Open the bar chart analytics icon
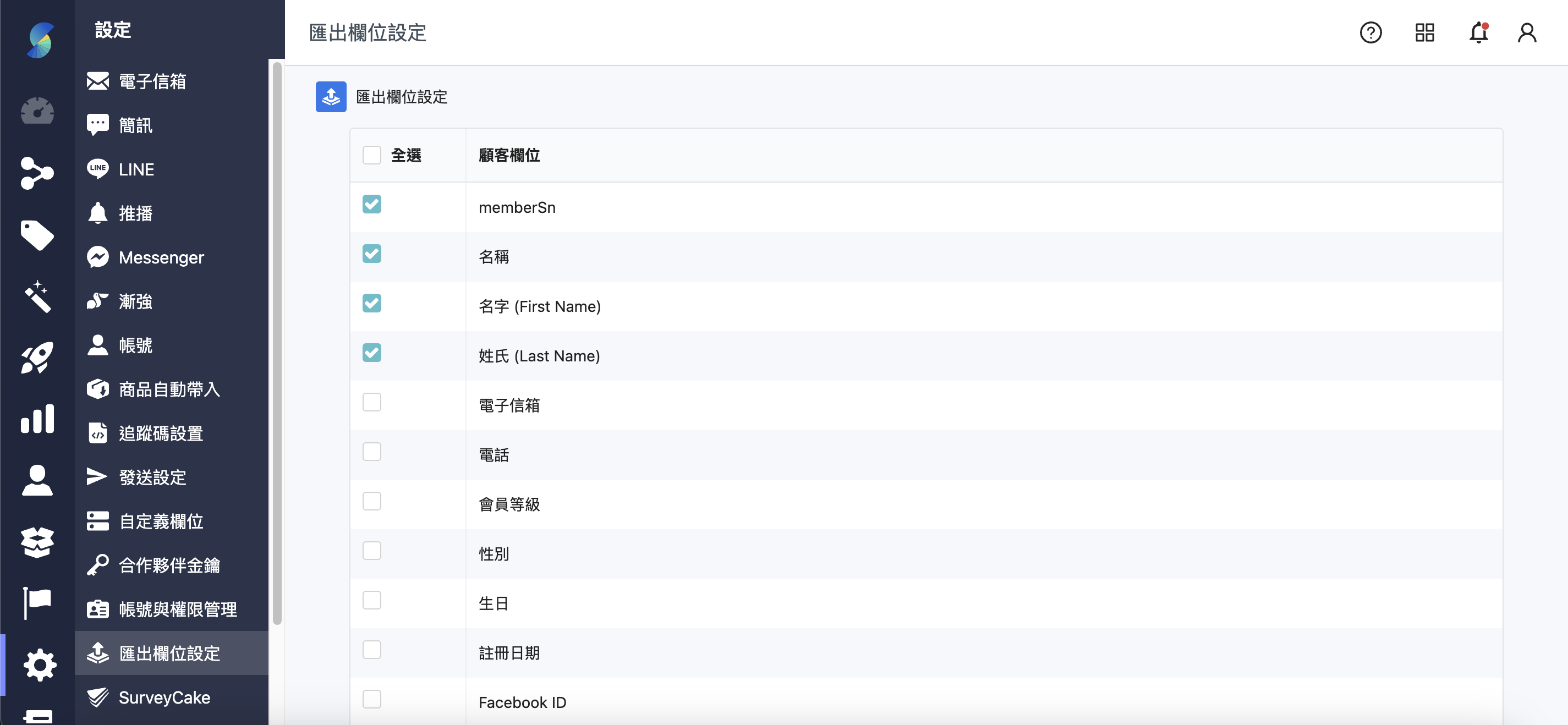 [x=37, y=419]
